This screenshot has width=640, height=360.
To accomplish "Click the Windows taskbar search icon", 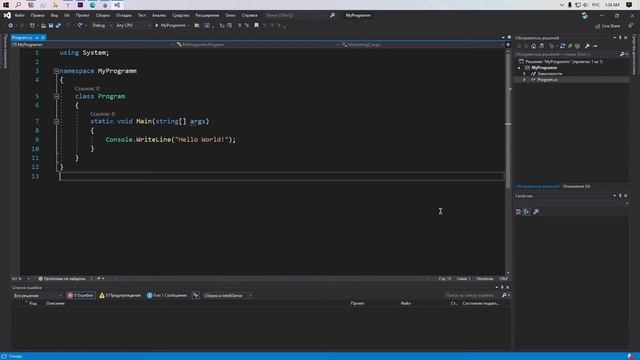I will point(18,5).
